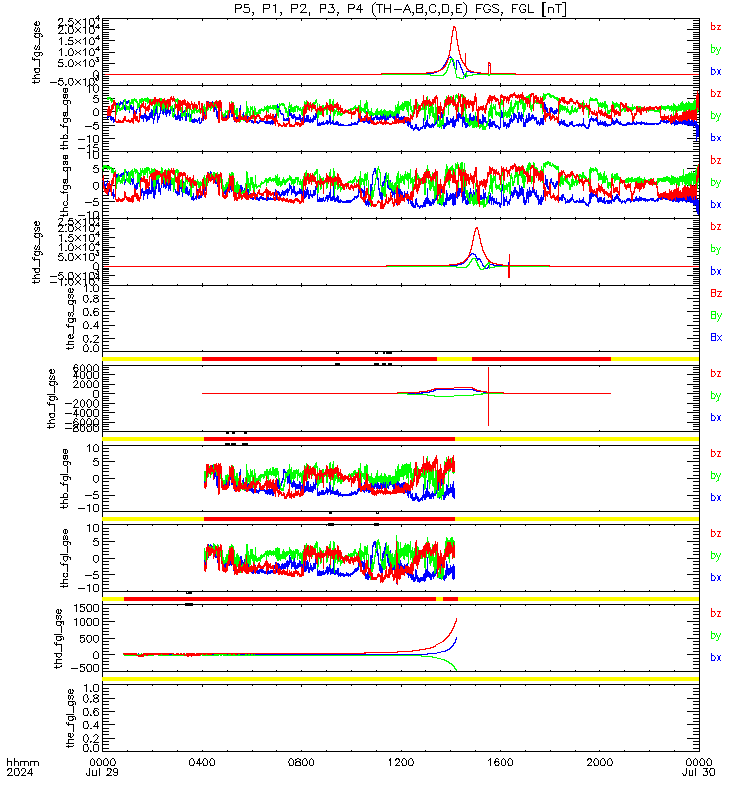The image size is (750, 800).
Task: Select the thb_fgl_gse y-axis label
Action: [x=65, y=479]
